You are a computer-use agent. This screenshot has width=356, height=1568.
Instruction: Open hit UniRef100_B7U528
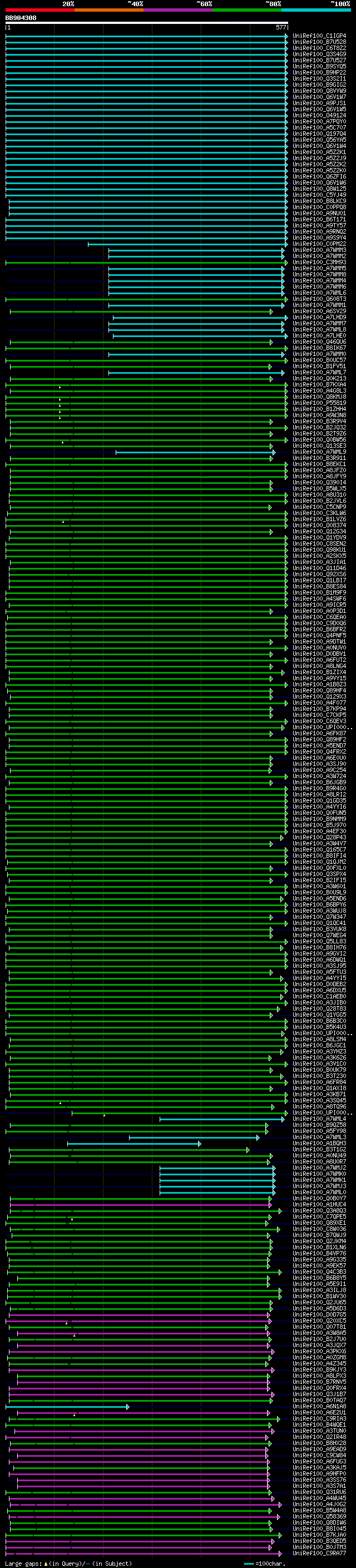pos(319,42)
